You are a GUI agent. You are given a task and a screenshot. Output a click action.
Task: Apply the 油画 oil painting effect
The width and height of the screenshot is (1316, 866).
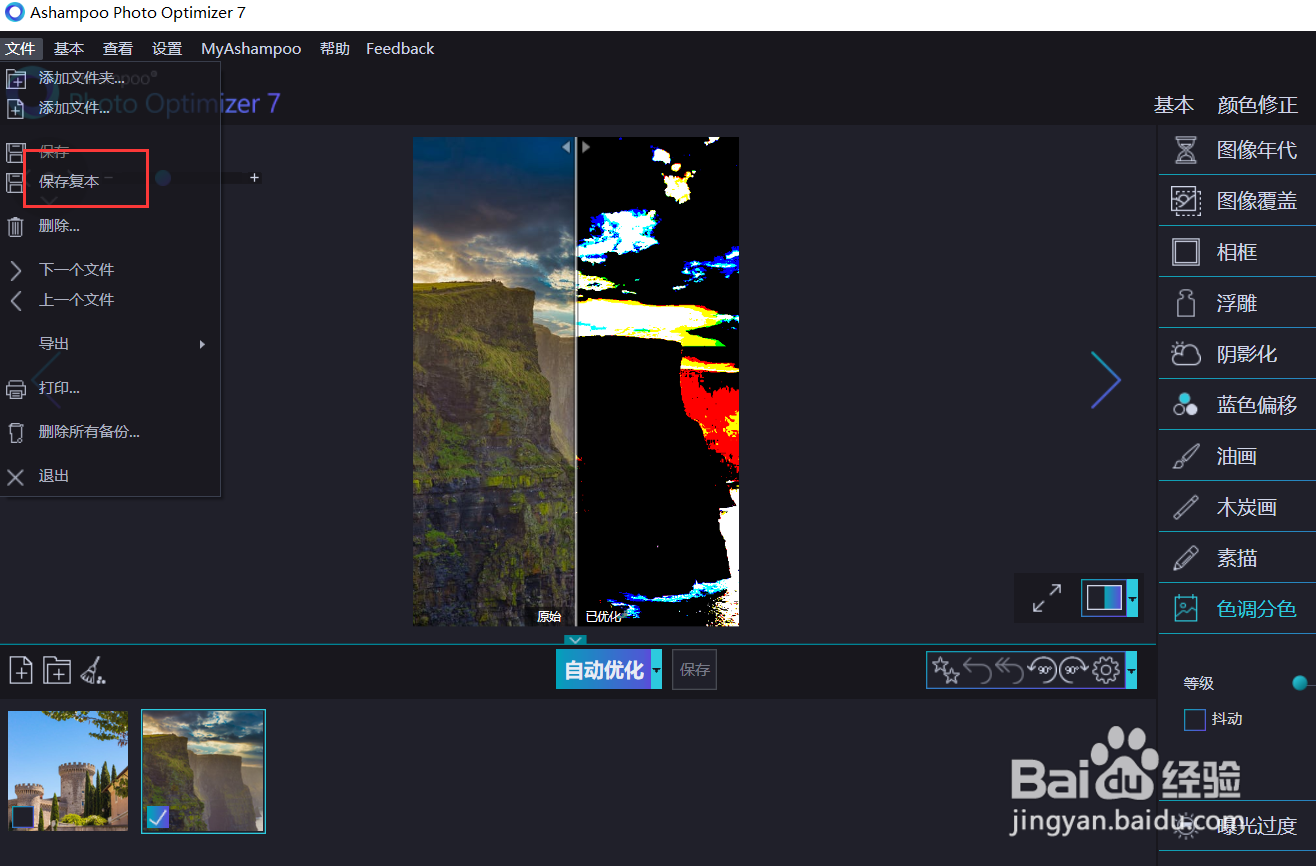(x=1238, y=456)
